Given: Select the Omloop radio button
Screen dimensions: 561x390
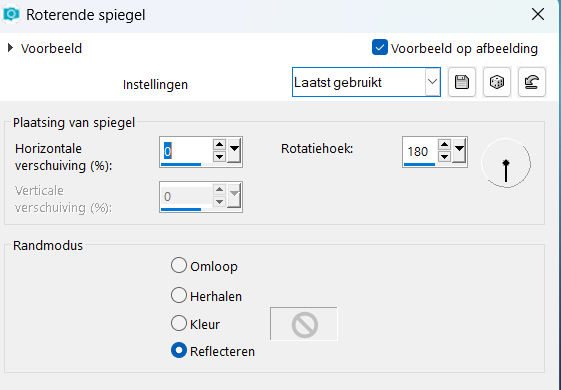Looking at the screenshot, I should [179, 266].
